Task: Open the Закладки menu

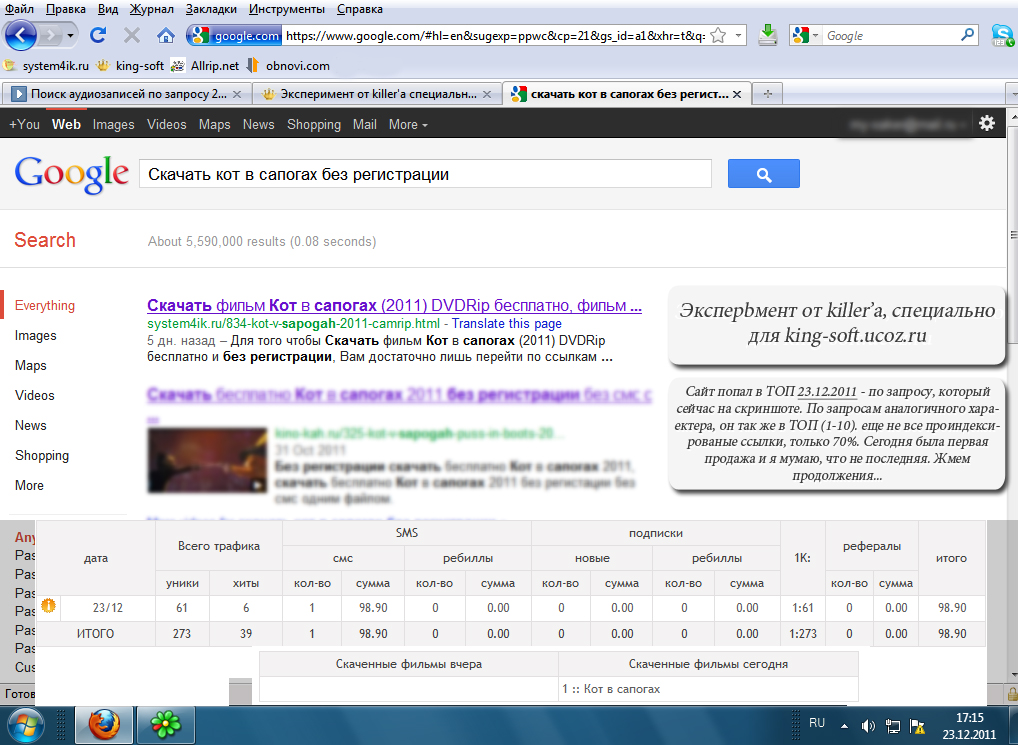Action: click(211, 9)
